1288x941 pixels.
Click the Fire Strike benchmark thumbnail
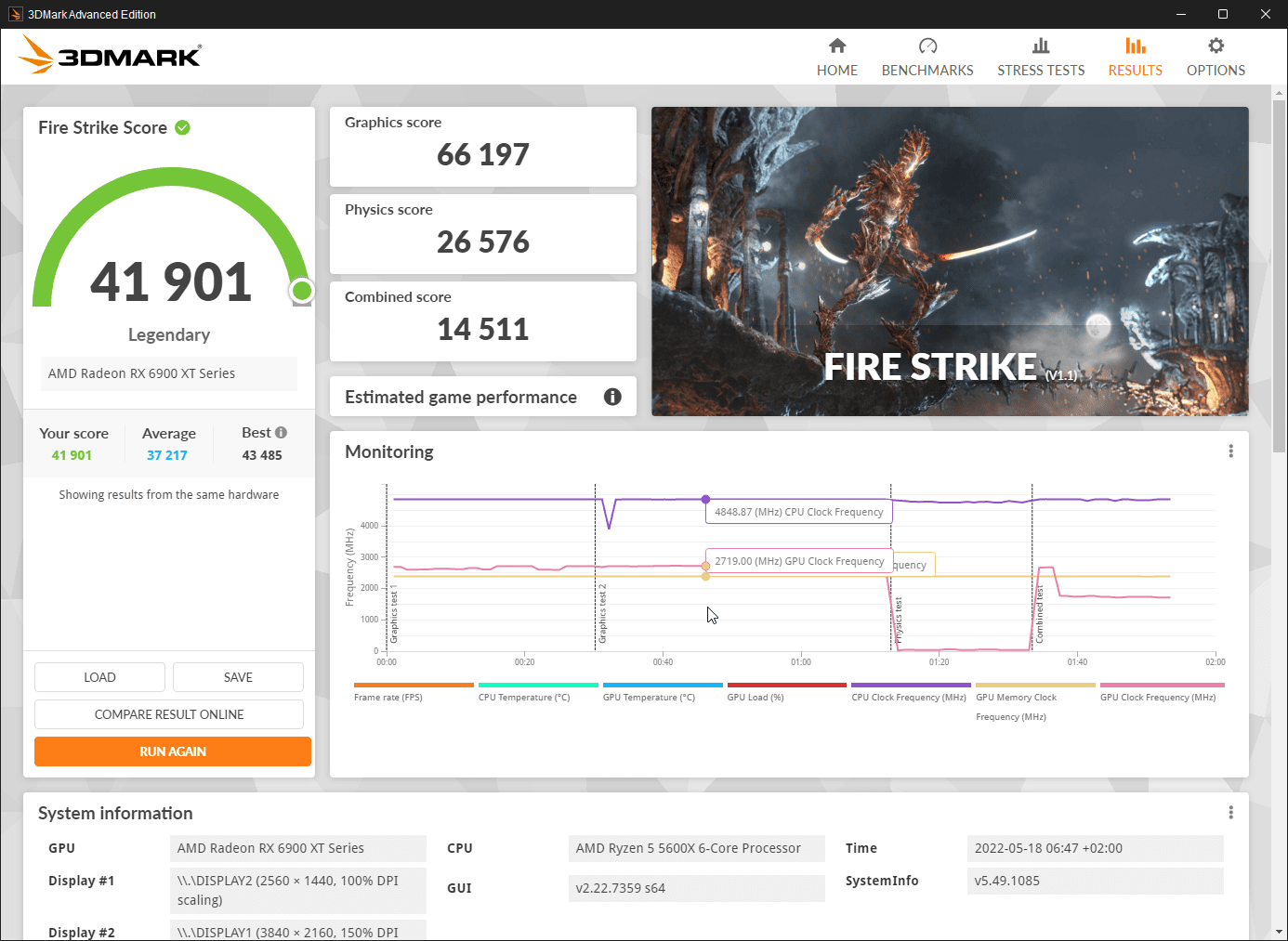tap(950, 261)
